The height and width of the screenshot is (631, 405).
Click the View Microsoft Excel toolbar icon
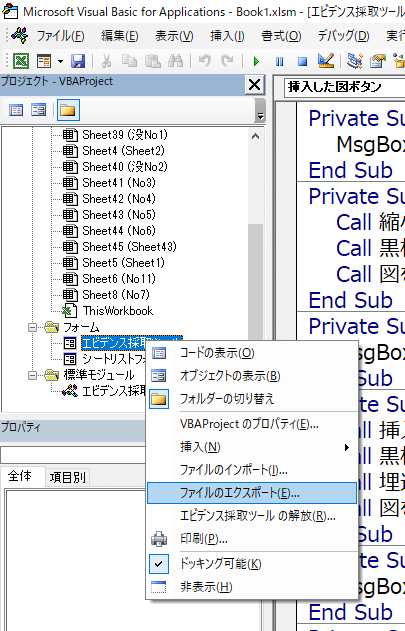(x=21, y=61)
